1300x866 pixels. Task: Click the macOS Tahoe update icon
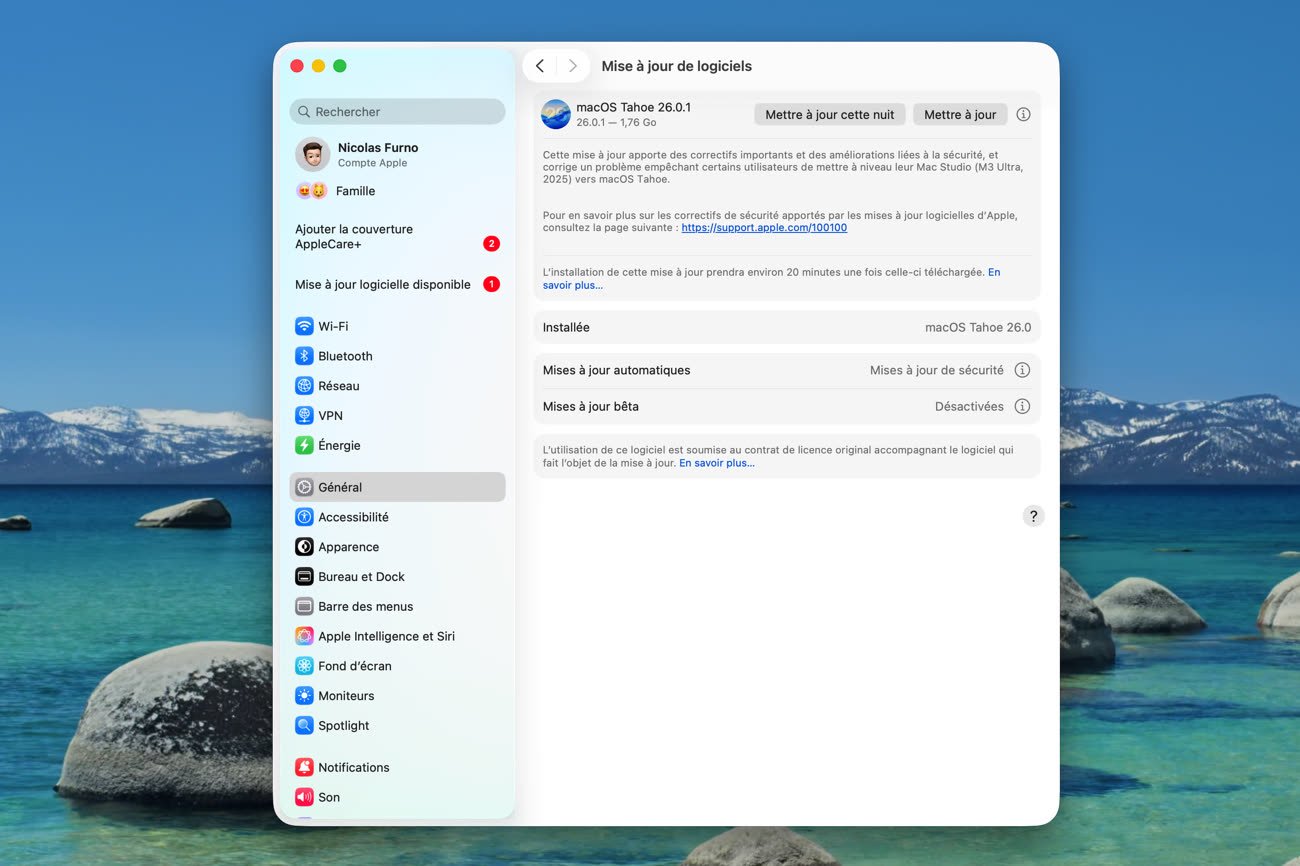pyautogui.click(x=556, y=114)
